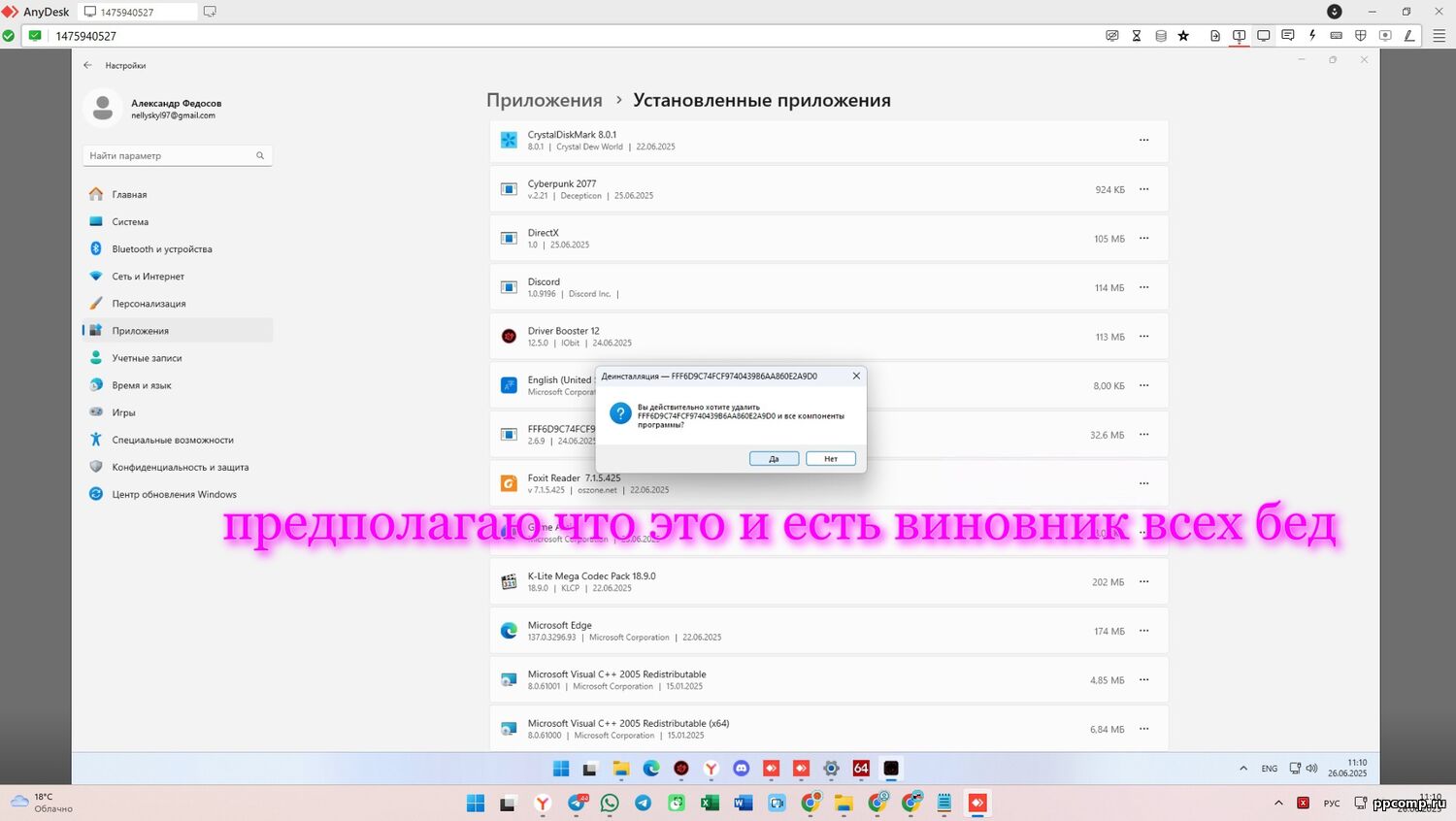
Task: Open Главная in Settings sidebar
Action: (178, 194)
